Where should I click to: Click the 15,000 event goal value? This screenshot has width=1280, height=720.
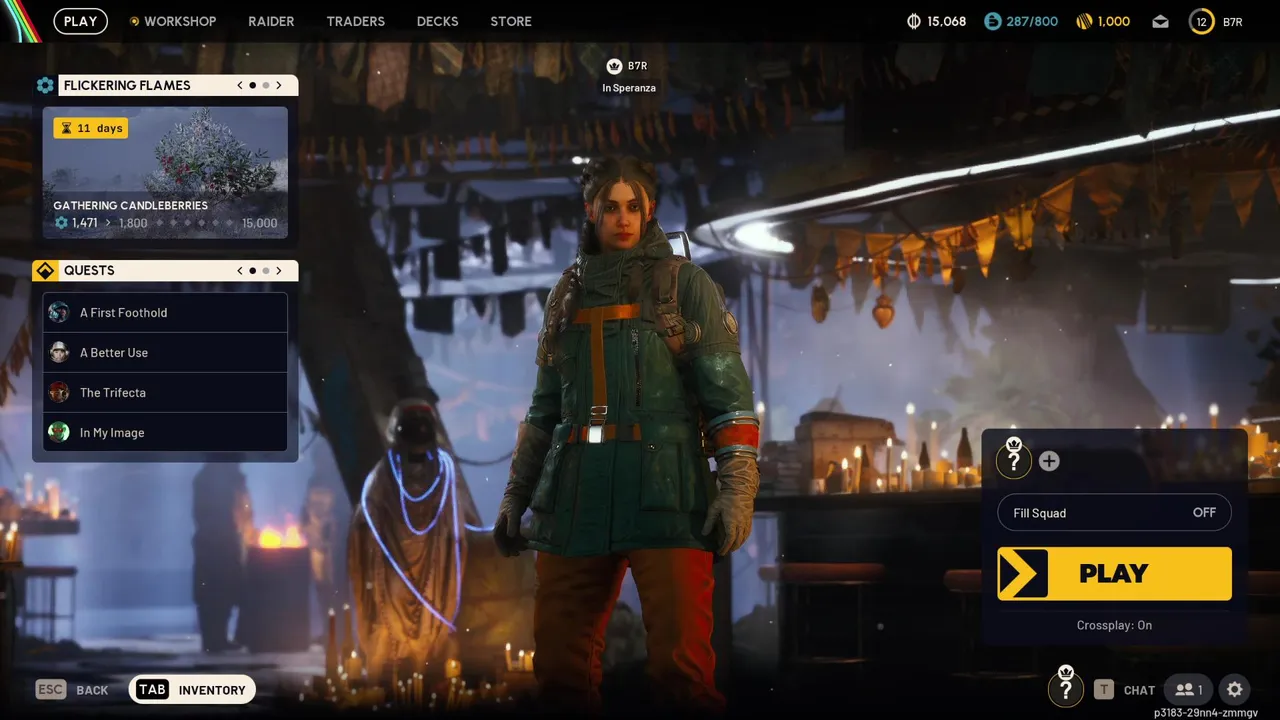click(x=260, y=223)
